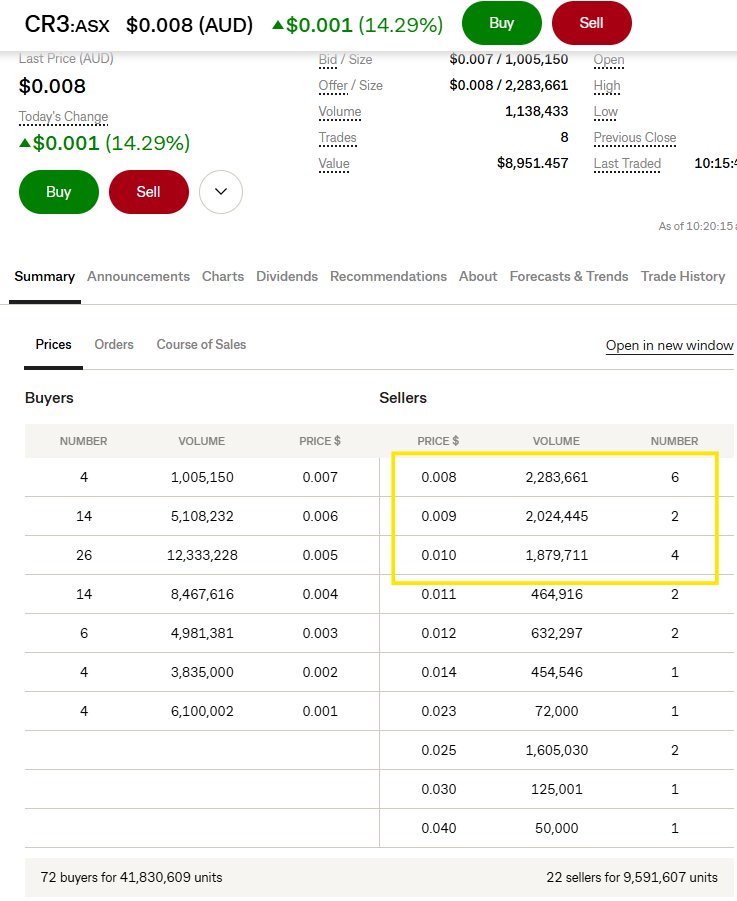Click seller price 0.023
Image resolution: width=737 pixels, height=901 pixels.
tap(439, 711)
